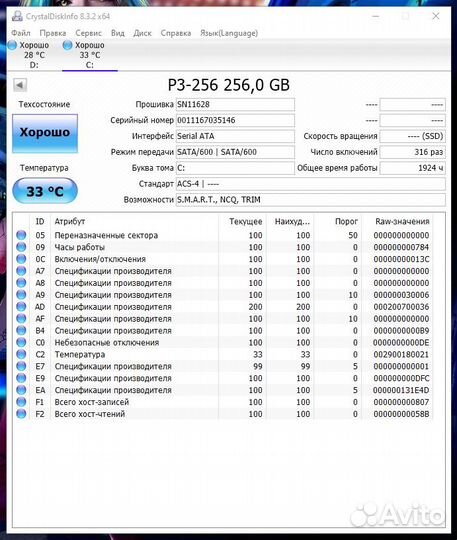The height and width of the screenshot is (540, 457).
Task: Open the Справка menu
Action: point(176,33)
